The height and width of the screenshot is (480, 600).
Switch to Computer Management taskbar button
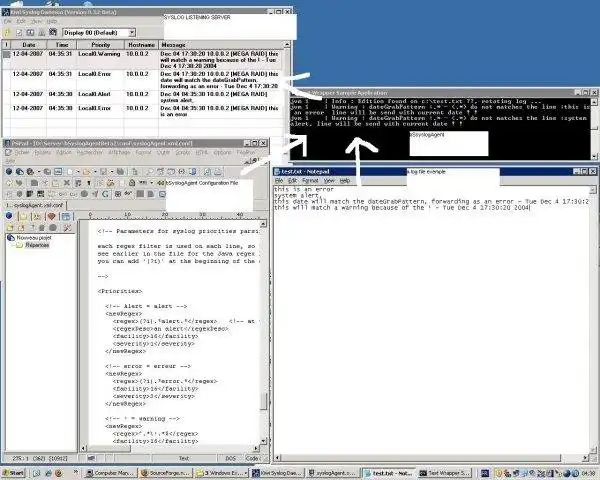(110, 473)
